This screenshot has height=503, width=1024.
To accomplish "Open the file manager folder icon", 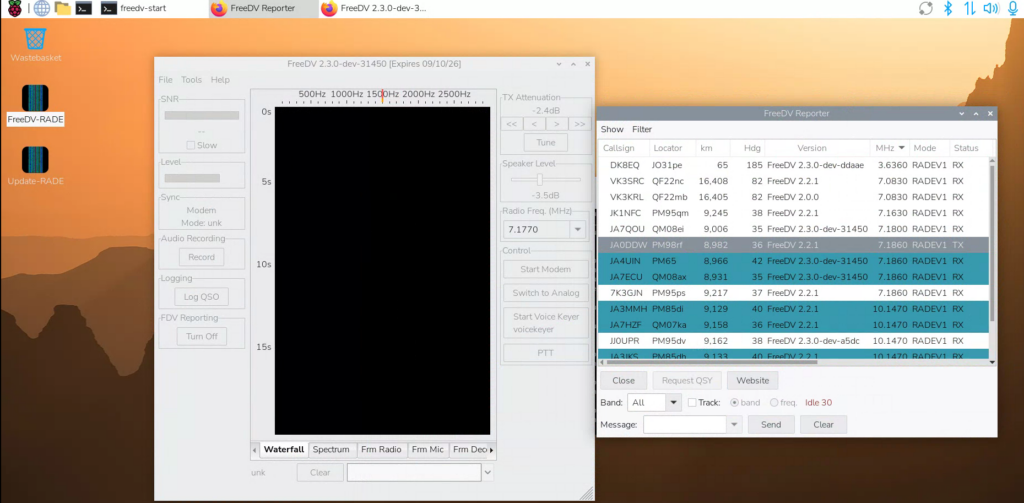I will pyautogui.click(x=62, y=9).
